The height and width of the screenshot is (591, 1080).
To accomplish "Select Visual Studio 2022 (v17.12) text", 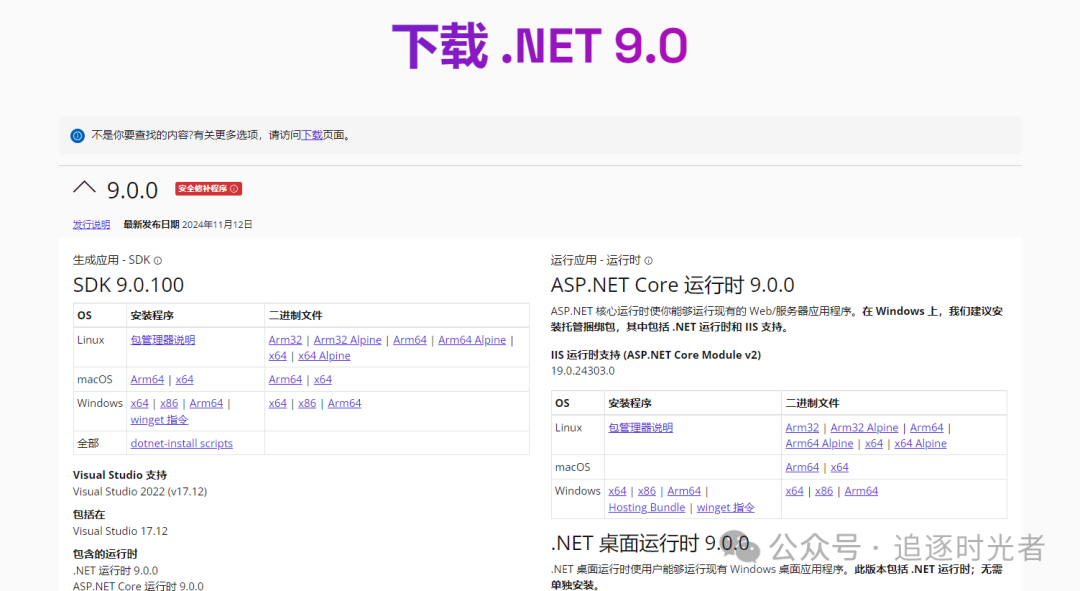I will click(140, 491).
